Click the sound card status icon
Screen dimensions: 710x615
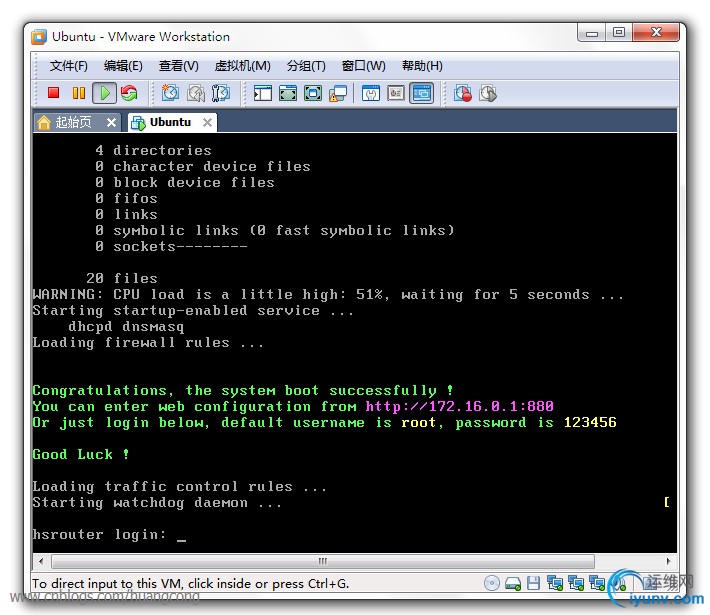tap(618, 583)
